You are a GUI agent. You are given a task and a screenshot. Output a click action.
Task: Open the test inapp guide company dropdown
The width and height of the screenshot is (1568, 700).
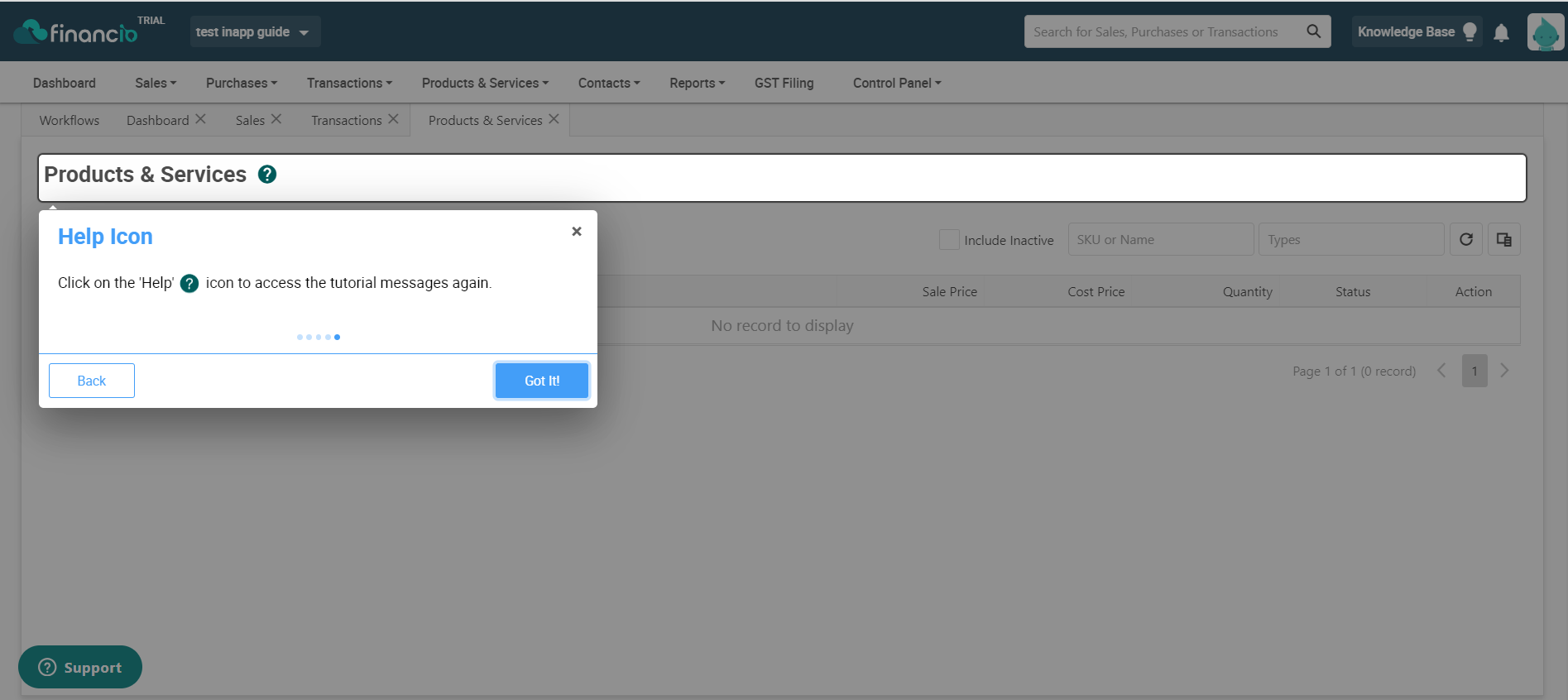tap(255, 31)
